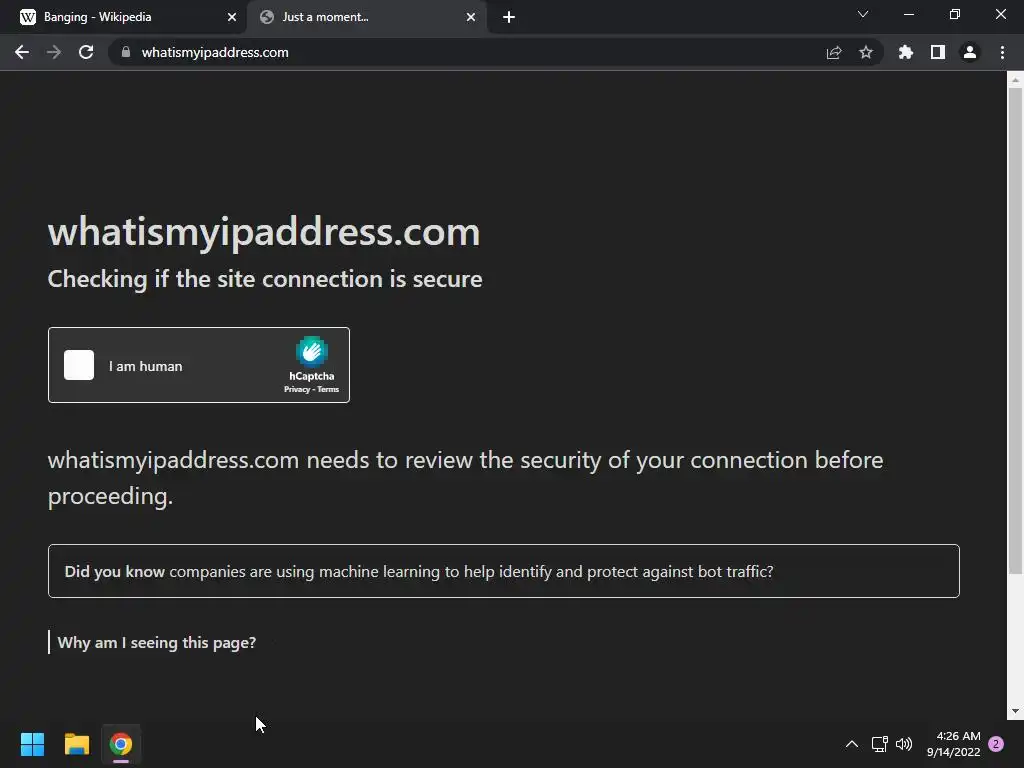1024x768 pixels.
Task: Bookmark this tab with the star
Action: click(x=866, y=52)
